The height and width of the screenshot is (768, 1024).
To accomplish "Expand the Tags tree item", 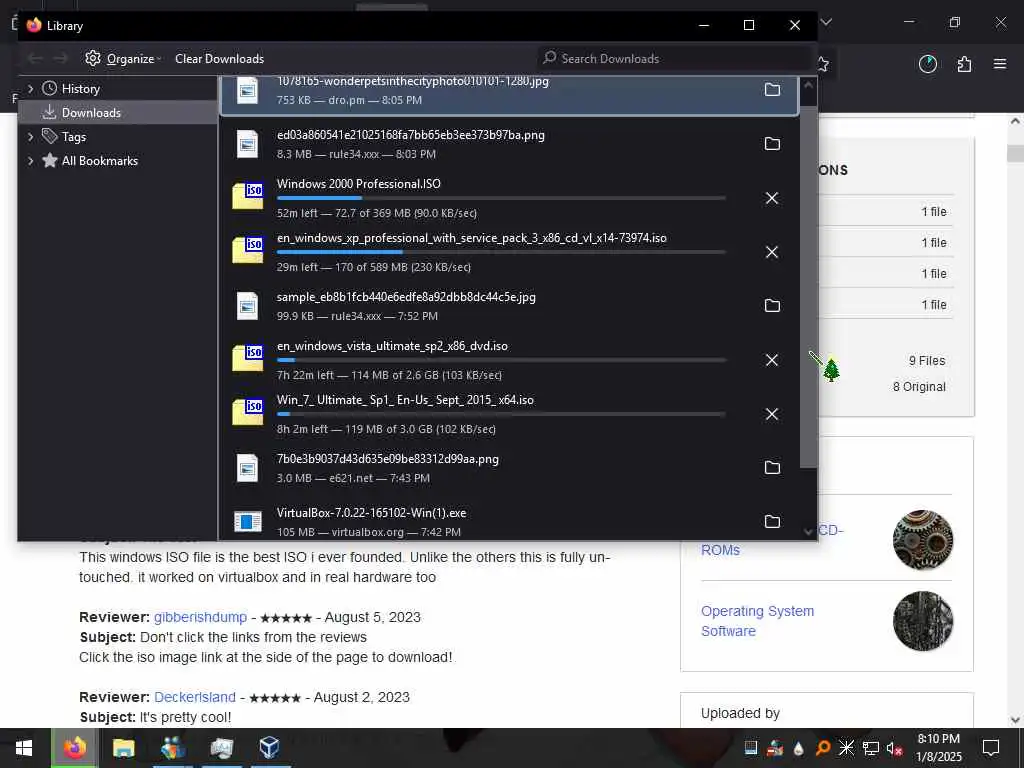I will (30, 136).
